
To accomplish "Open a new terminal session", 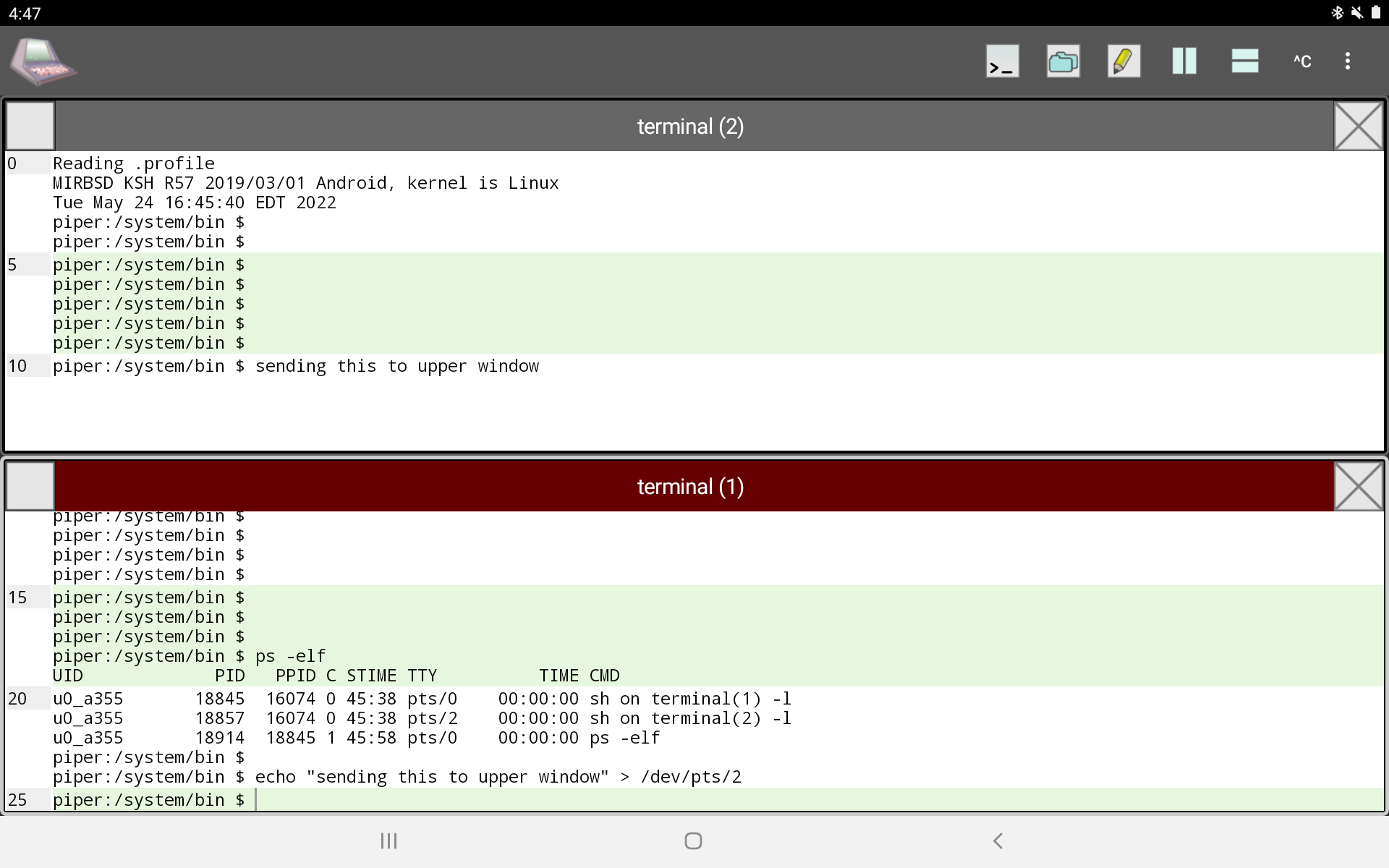I will 1001,61.
